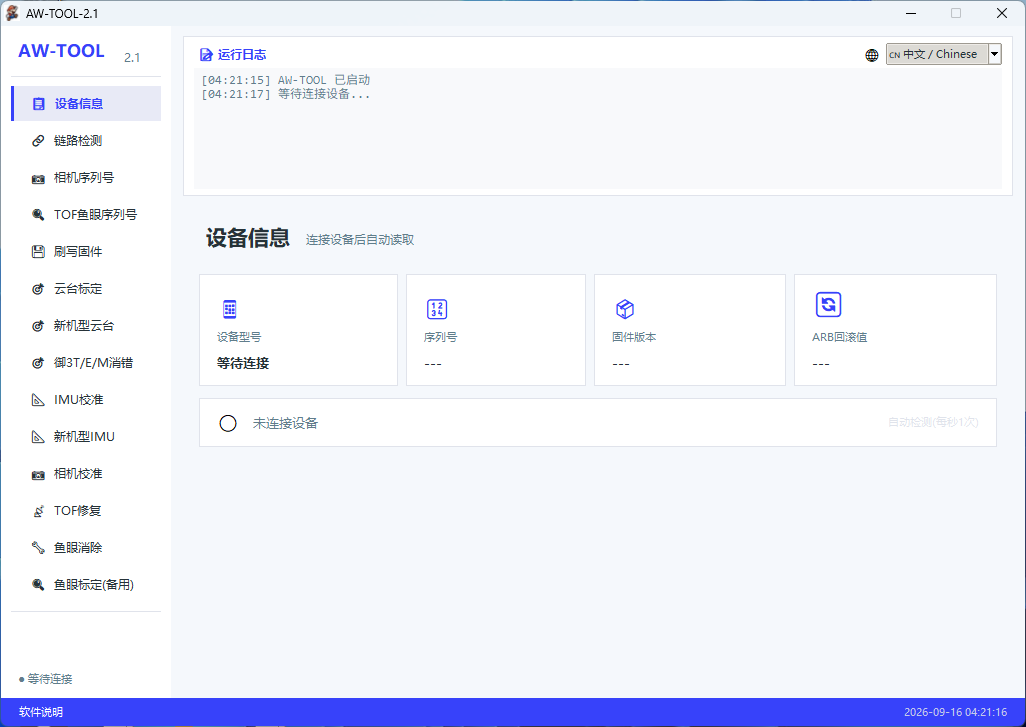Click the TOF鱼眼序列号 magnifier icon
The width and height of the screenshot is (1026, 727).
click(x=39, y=215)
